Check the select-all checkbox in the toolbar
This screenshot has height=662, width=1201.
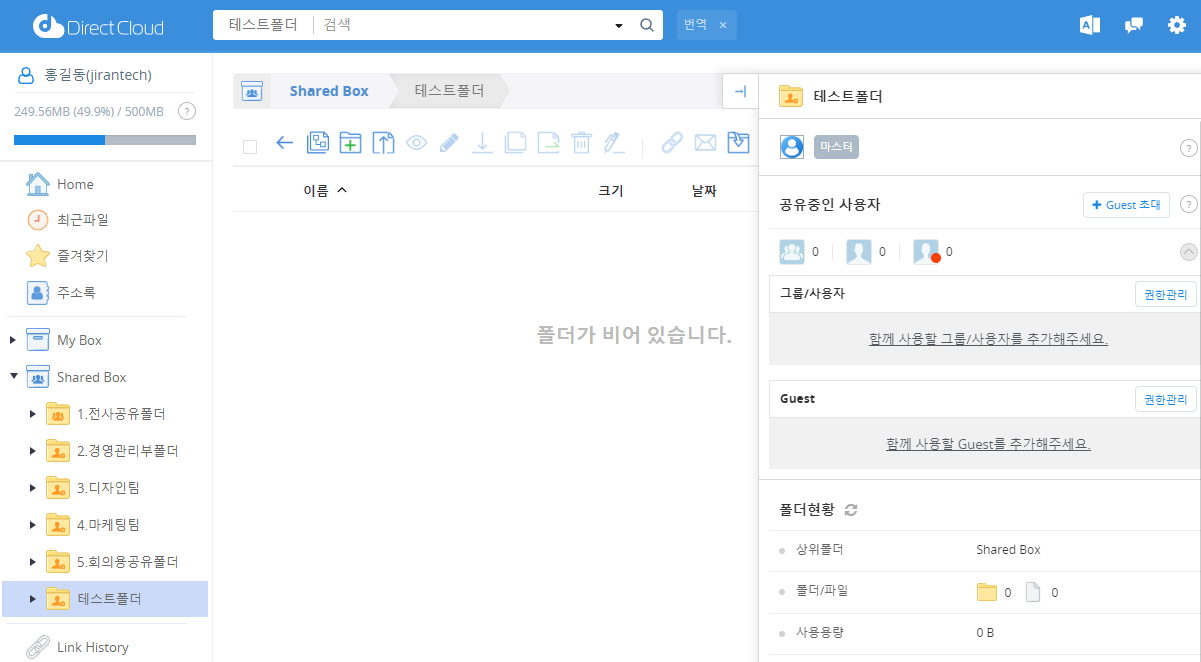(250, 146)
